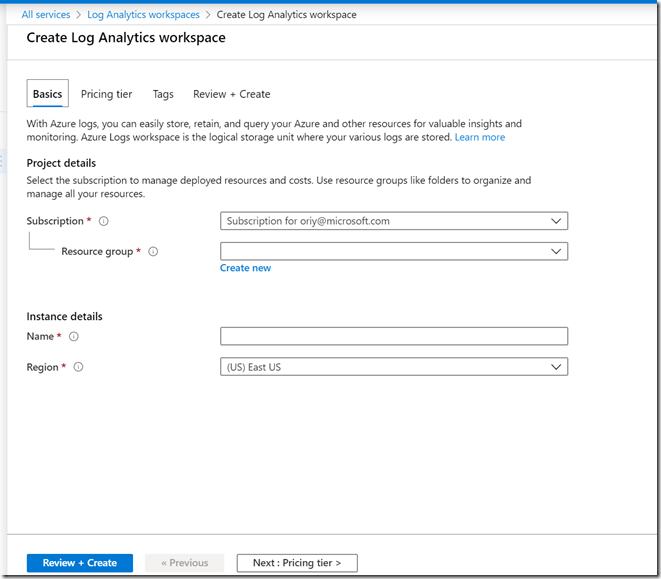Viewport: 661px width, 579px height.
Task: Navigate to Log Analytics workspaces breadcrumb
Action: pyautogui.click(x=143, y=14)
